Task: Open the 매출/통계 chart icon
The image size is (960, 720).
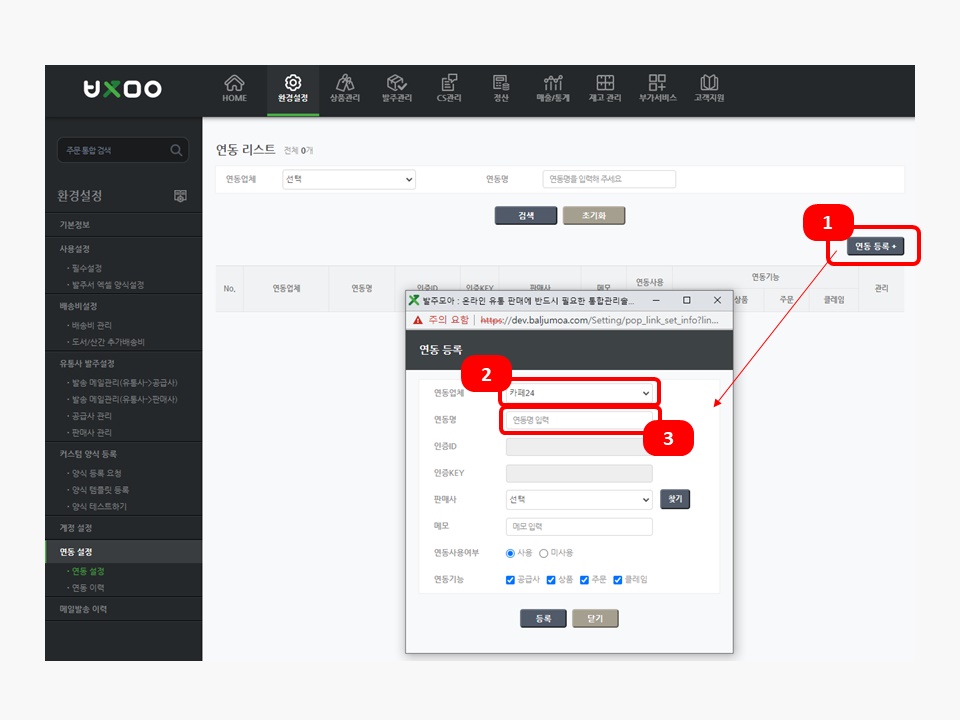Action: [552, 83]
